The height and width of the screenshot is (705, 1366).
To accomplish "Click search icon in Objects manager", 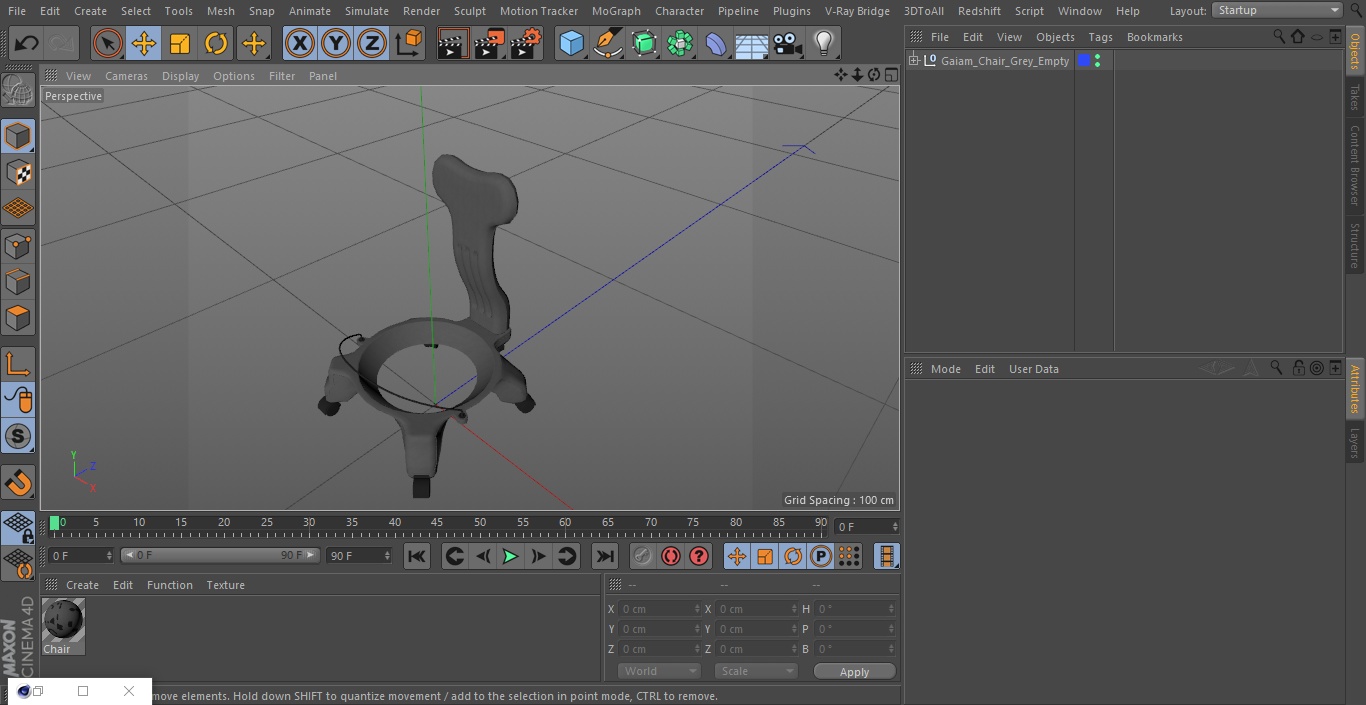I will [x=1278, y=36].
